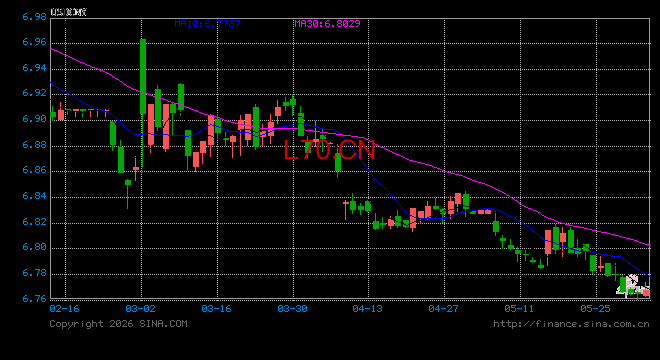Click the 6.82 price axis label
This screenshot has height=360, width=660.
click(35, 221)
